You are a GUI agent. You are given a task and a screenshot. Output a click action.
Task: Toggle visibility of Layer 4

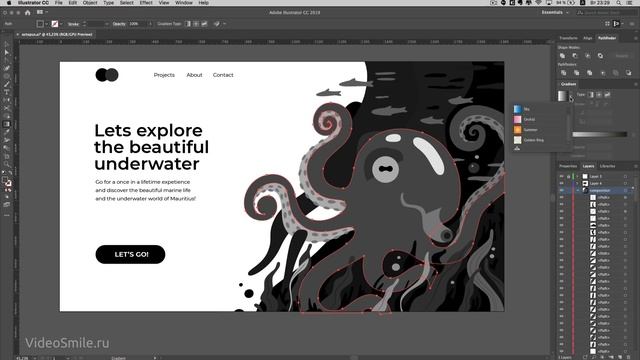coord(562,183)
